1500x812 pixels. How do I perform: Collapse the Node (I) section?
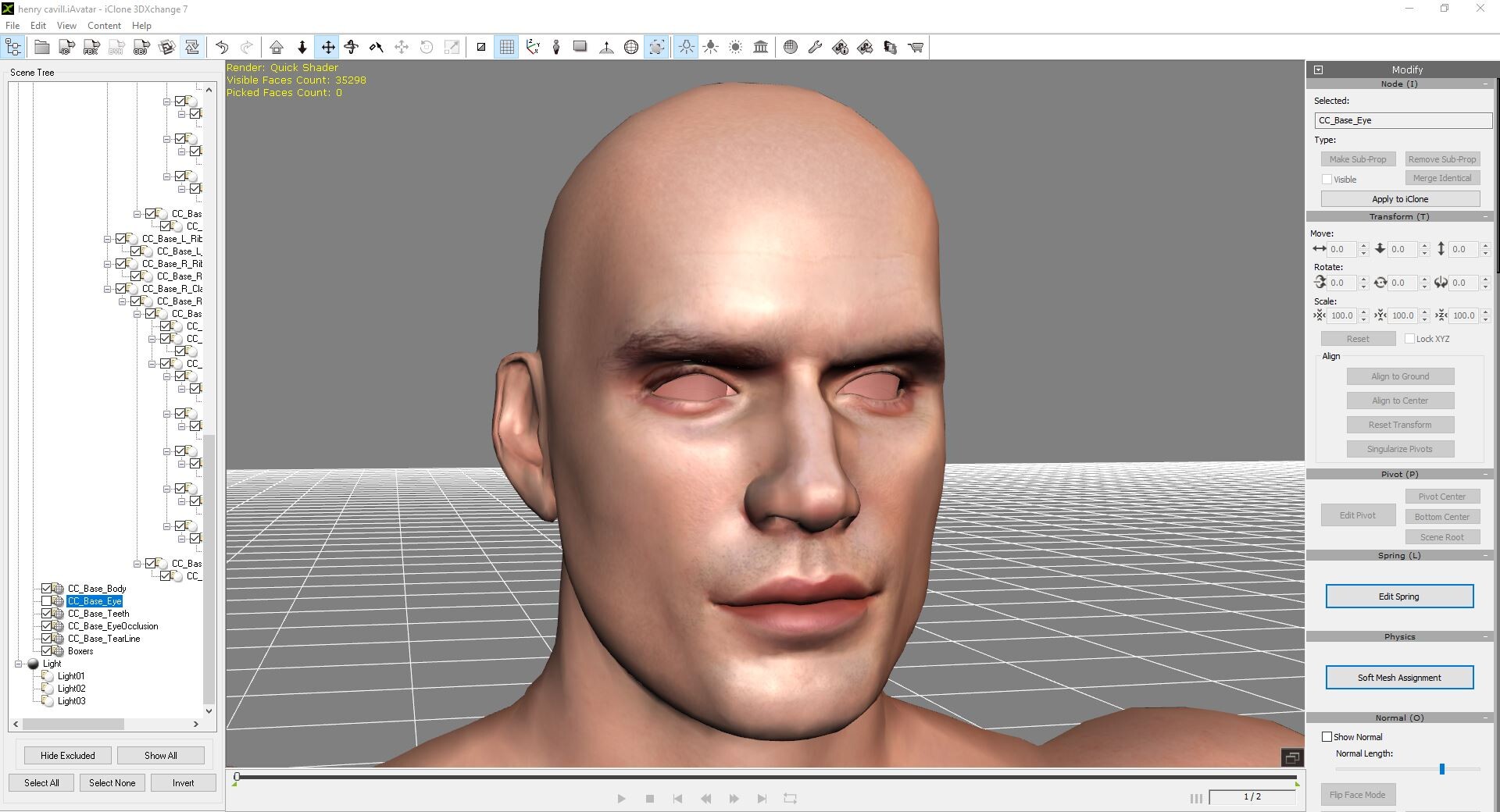(x=1485, y=84)
